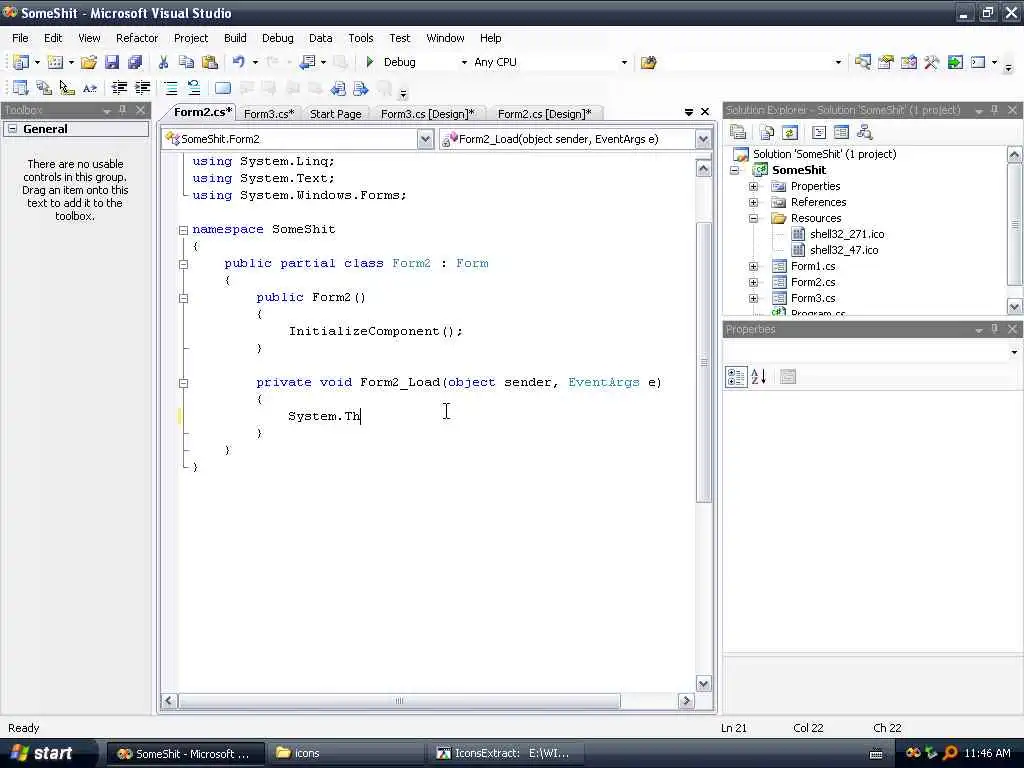The image size is (1024, 768).
Task: Comment out the selected lines icon
Action: (170, 88)
